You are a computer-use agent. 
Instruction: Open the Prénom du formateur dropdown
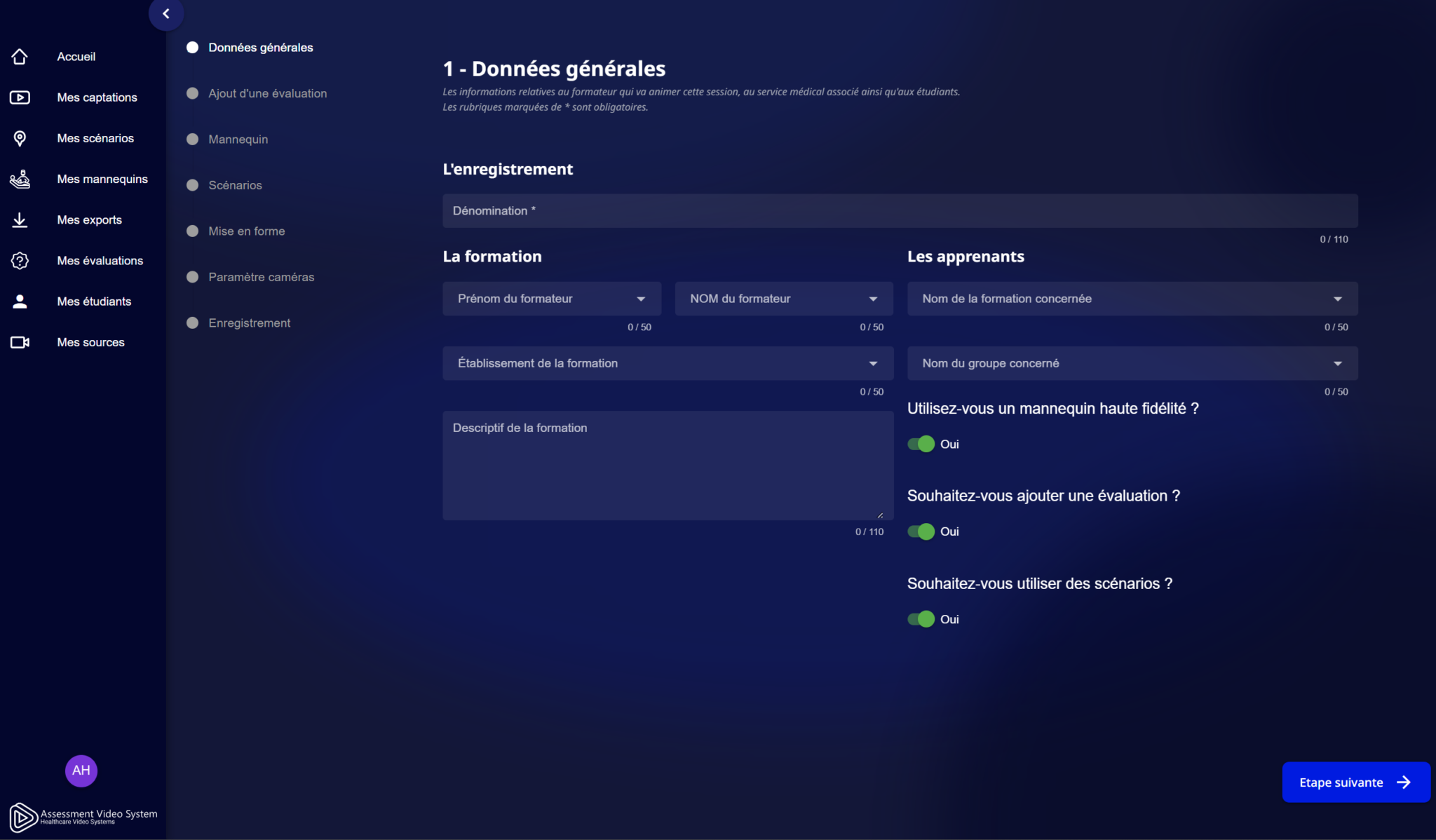[552, 299]
